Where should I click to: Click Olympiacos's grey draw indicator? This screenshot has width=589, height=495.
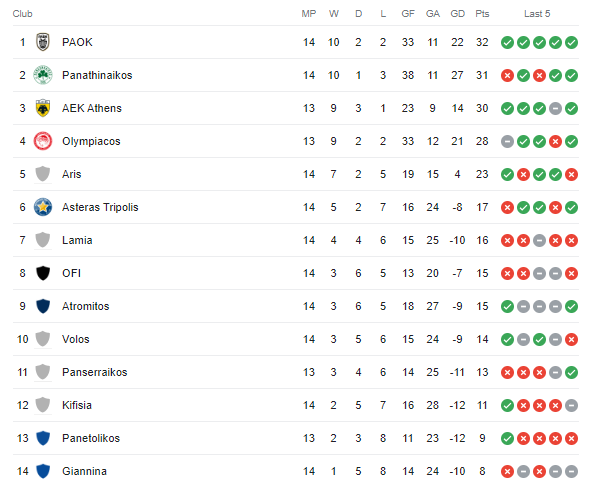(x=507, y=142)
